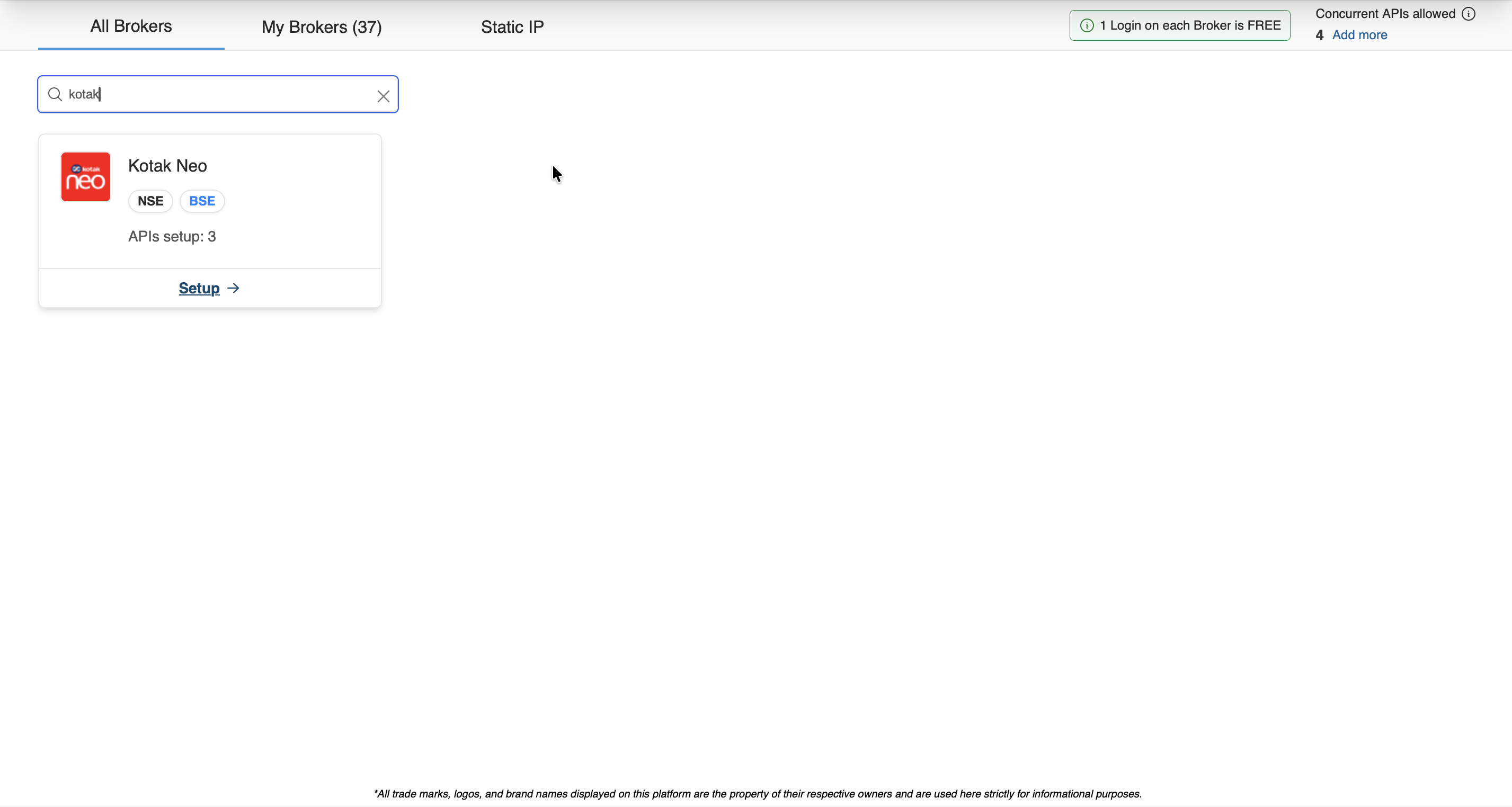Click the magnifier search icon
Screen dimensions: 1512x807
click(x=55, y=94)
